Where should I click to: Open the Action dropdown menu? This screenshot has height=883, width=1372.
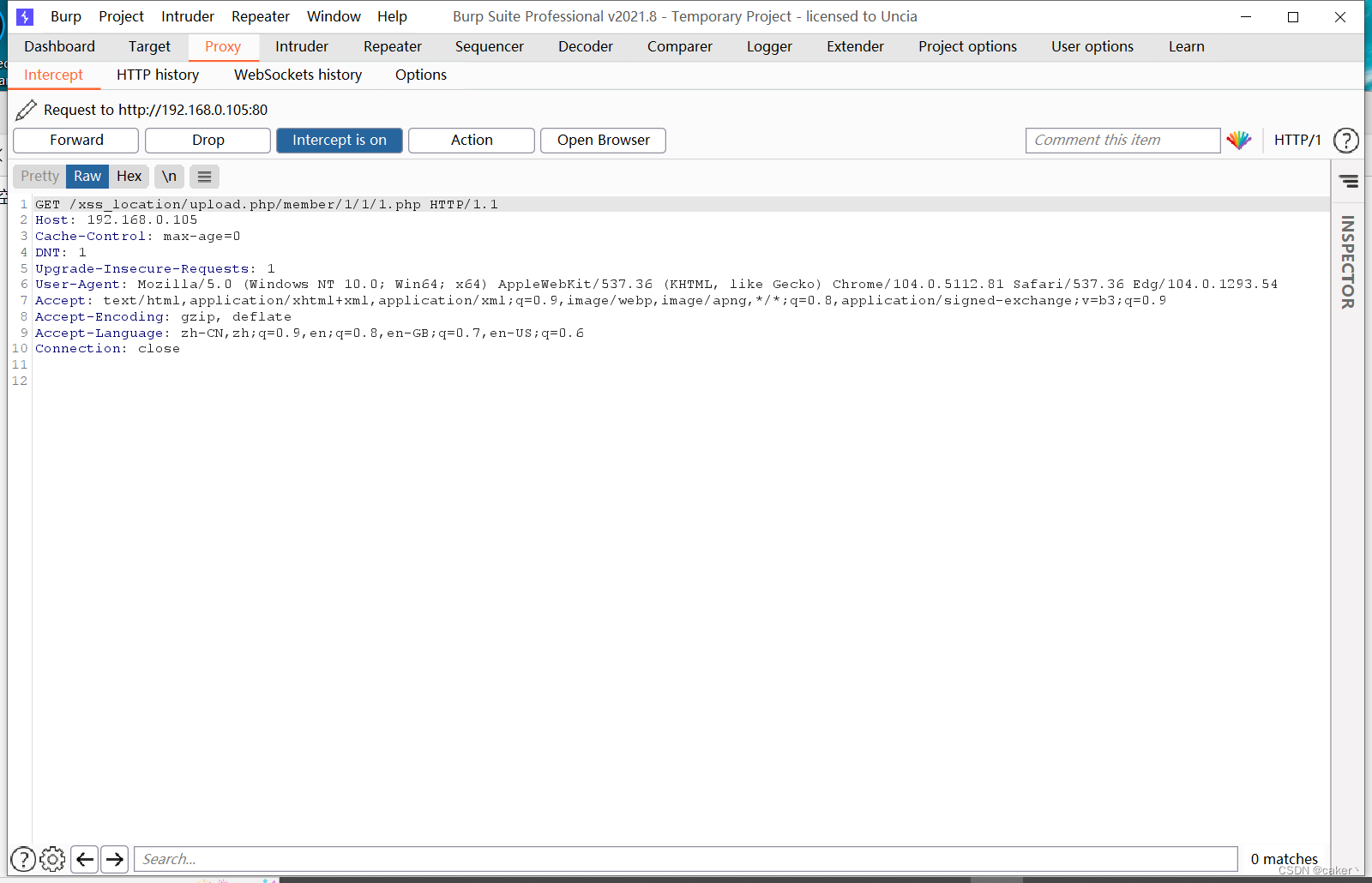472,141
